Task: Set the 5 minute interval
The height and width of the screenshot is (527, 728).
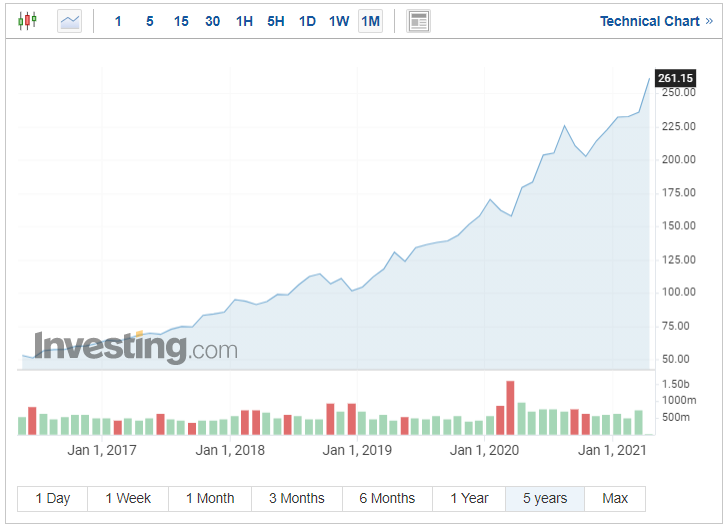Action: (150, 21)
